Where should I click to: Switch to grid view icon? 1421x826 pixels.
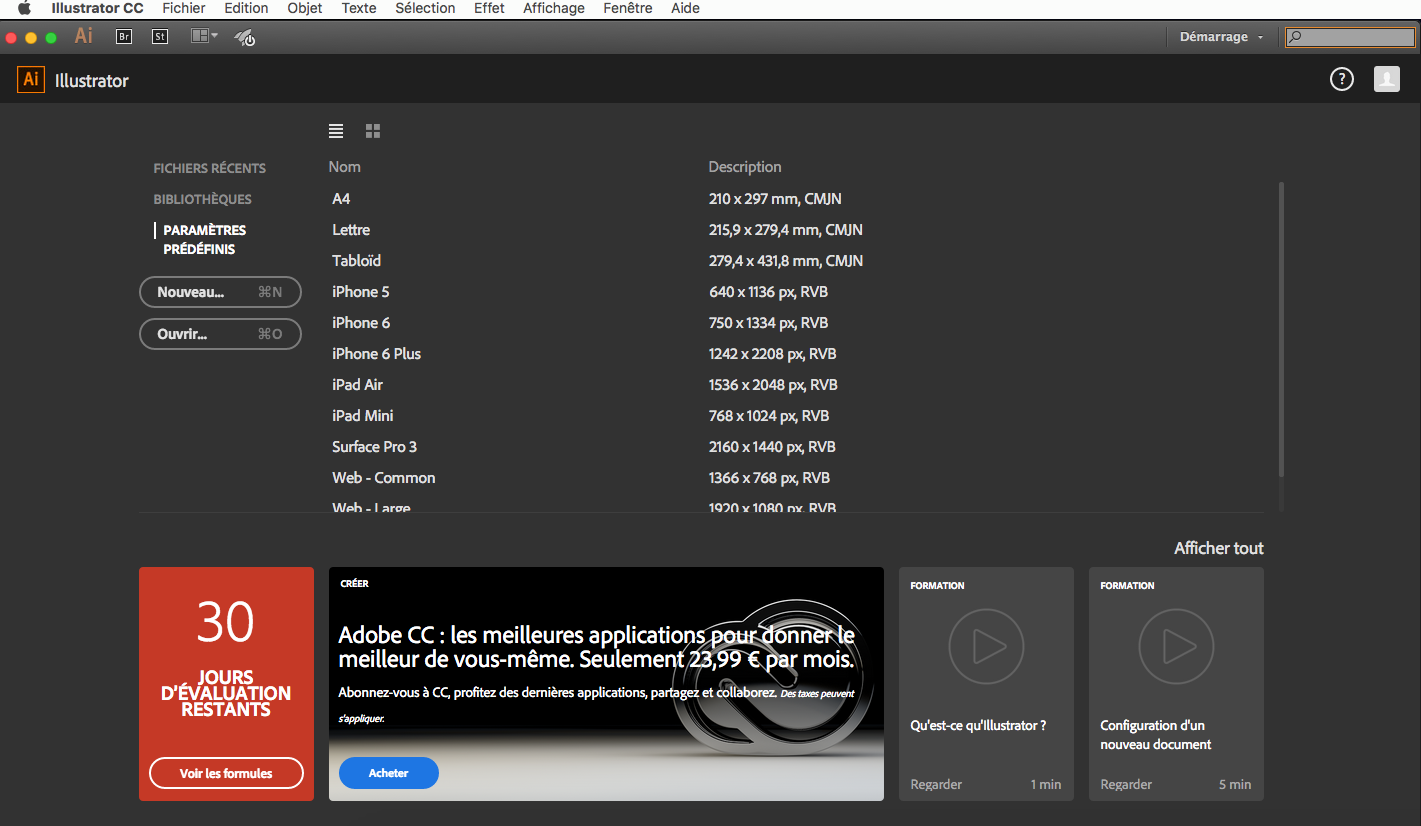[373, 131]
